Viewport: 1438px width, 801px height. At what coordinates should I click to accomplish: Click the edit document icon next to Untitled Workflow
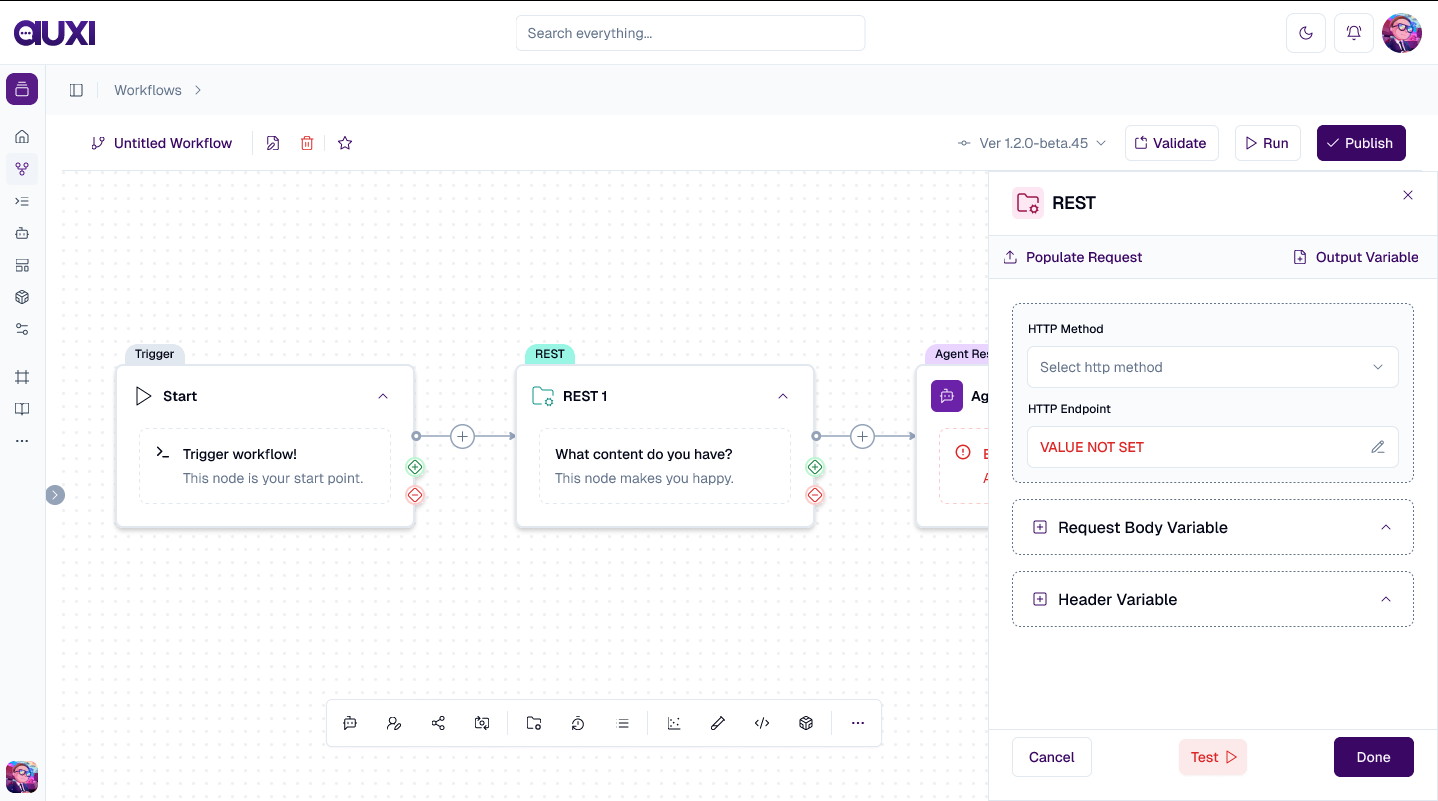pyautogui.click(x=273, y=143)
